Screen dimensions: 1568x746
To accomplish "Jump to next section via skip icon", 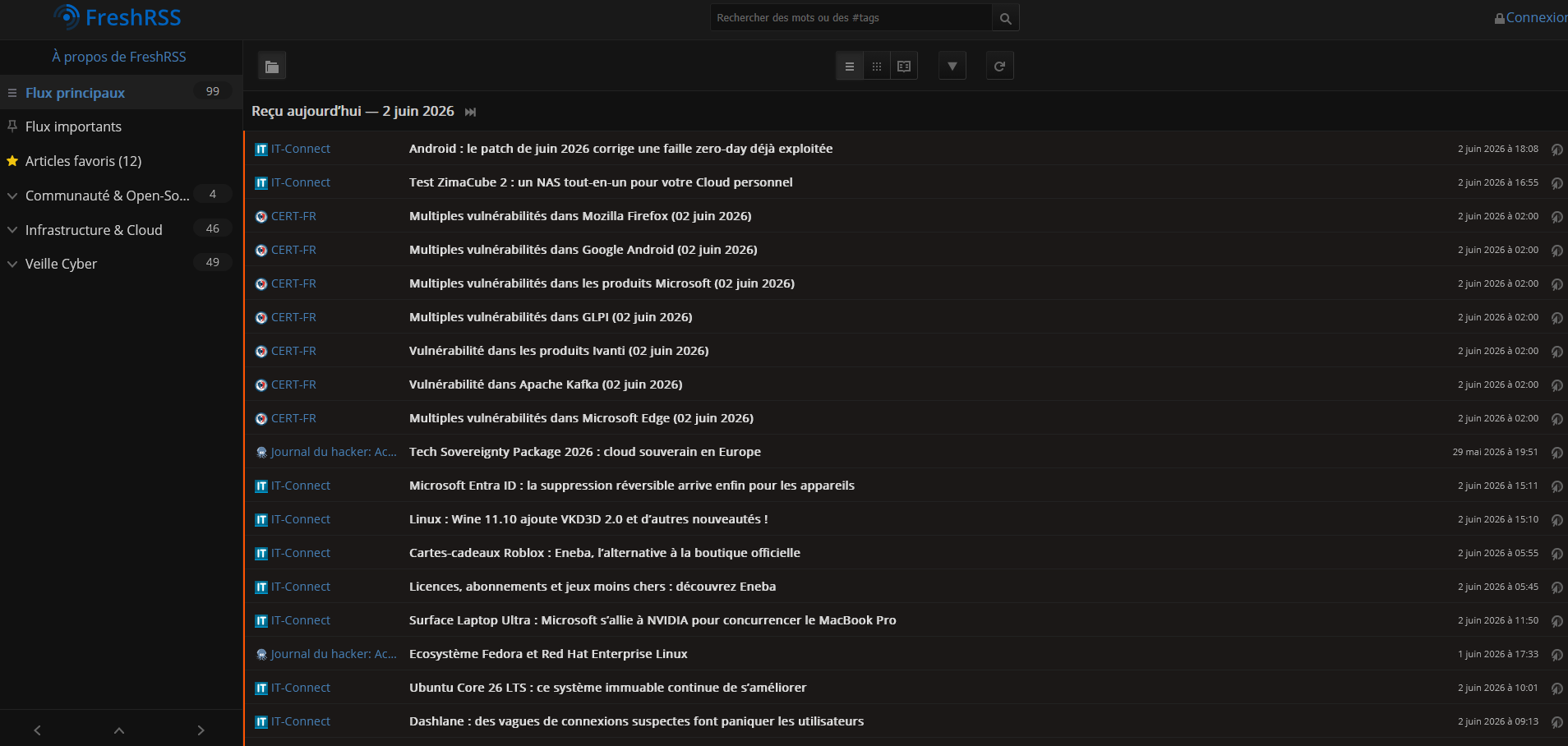I will pos(470,112).
